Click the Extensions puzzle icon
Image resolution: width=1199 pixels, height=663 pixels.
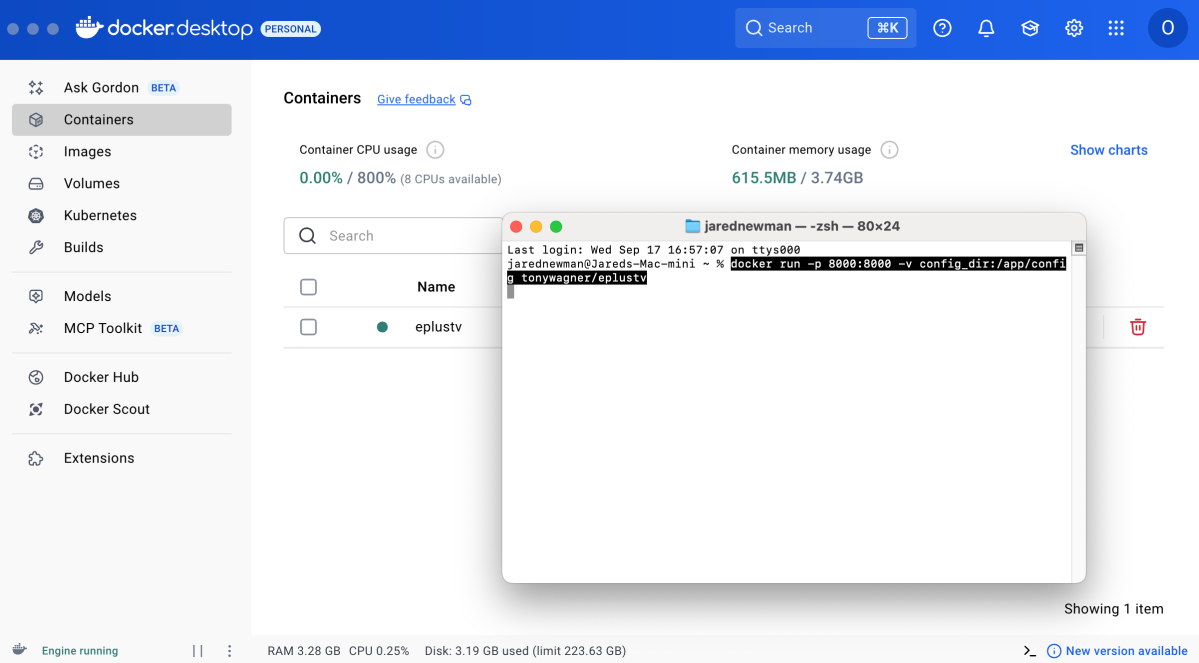tap(36, 458)
